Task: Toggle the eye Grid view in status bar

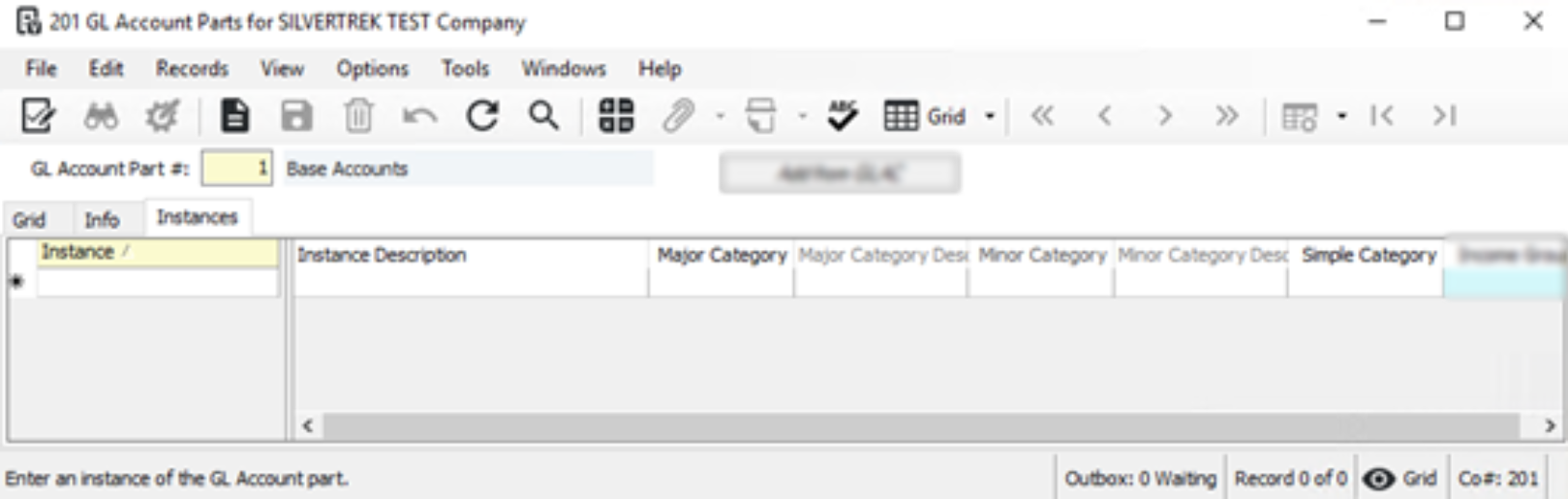Action: [x=1399, y=479]
